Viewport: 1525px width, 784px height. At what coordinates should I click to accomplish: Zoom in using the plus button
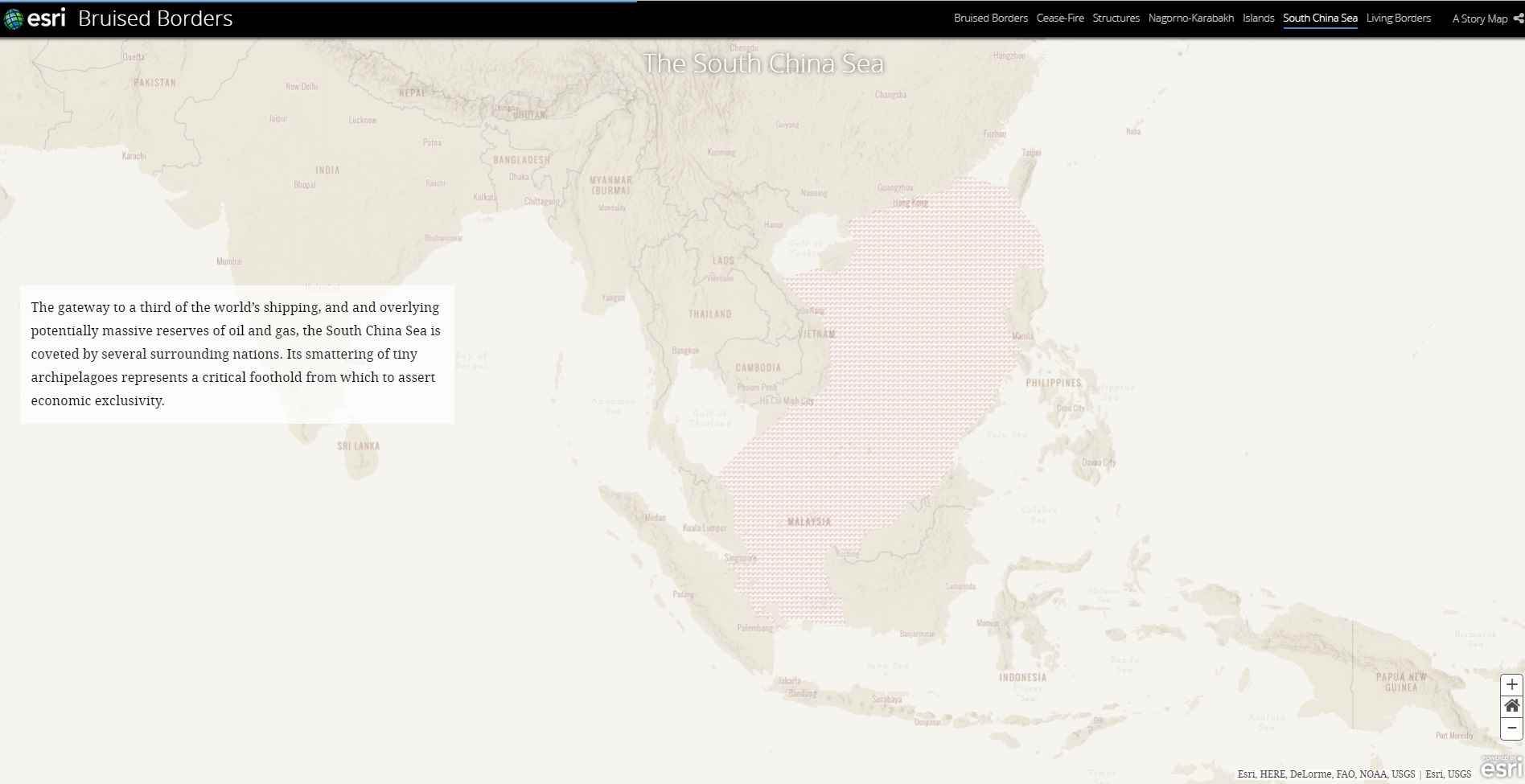click(1511, 684)
